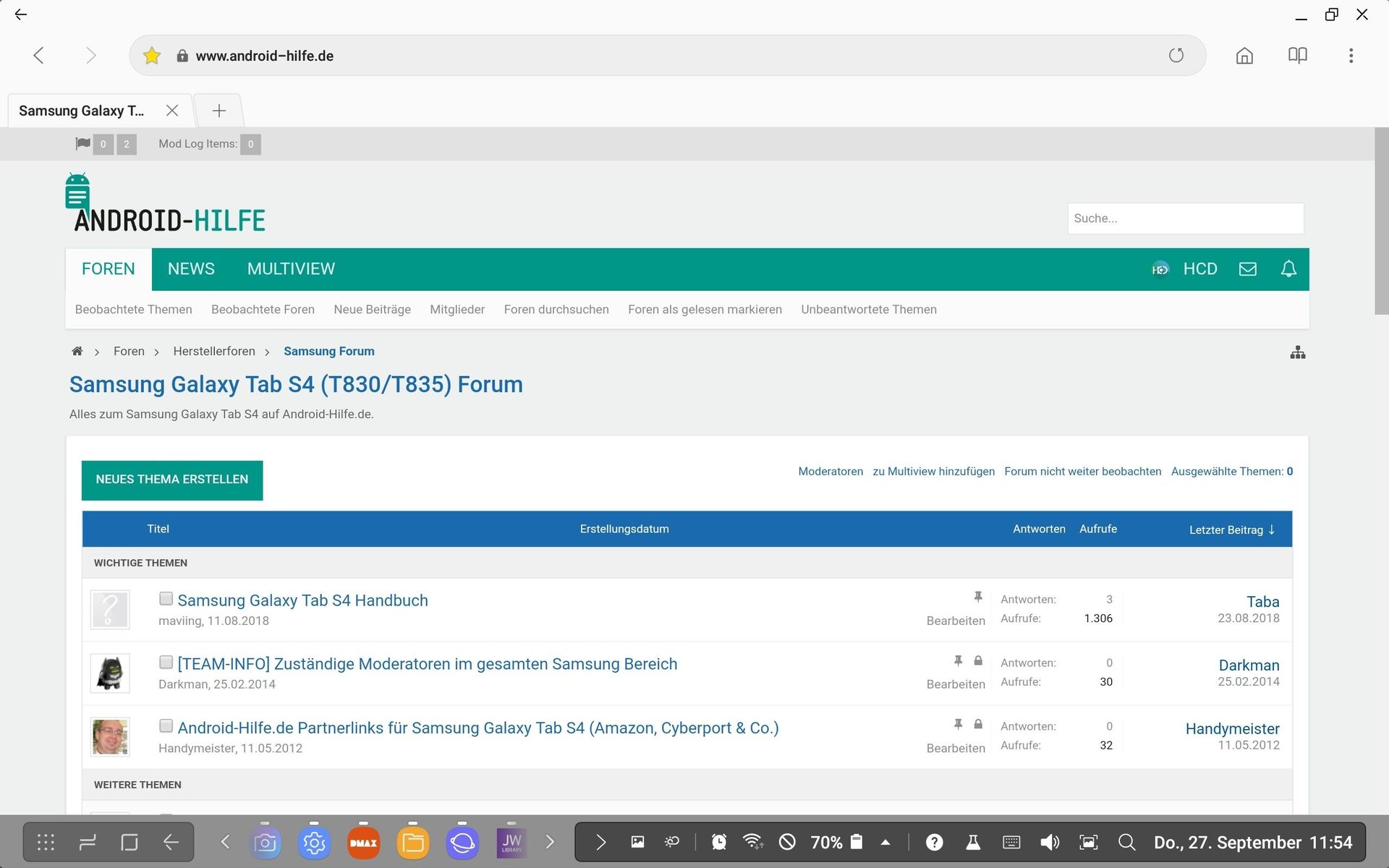
Task: Close the Samsung Galaxy T... tab
Action: tap(172, 111)
